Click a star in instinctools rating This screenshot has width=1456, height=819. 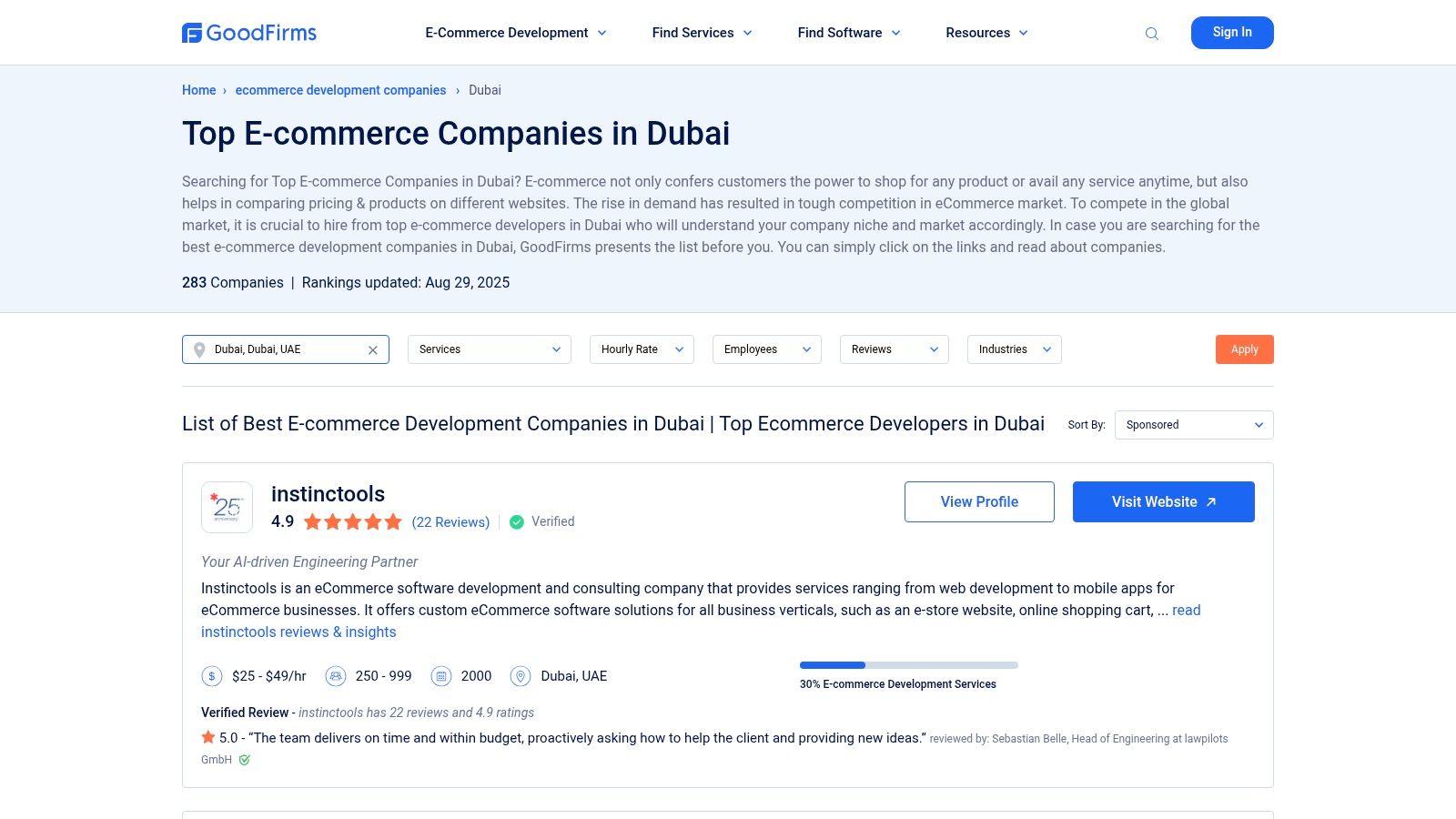tap(351, 521)
